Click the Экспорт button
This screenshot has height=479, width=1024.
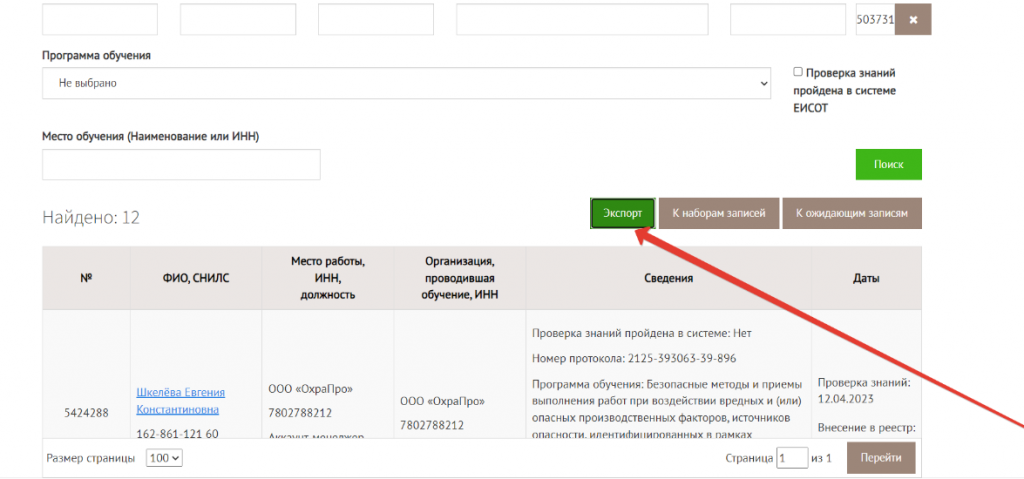[x=622, y=214]
